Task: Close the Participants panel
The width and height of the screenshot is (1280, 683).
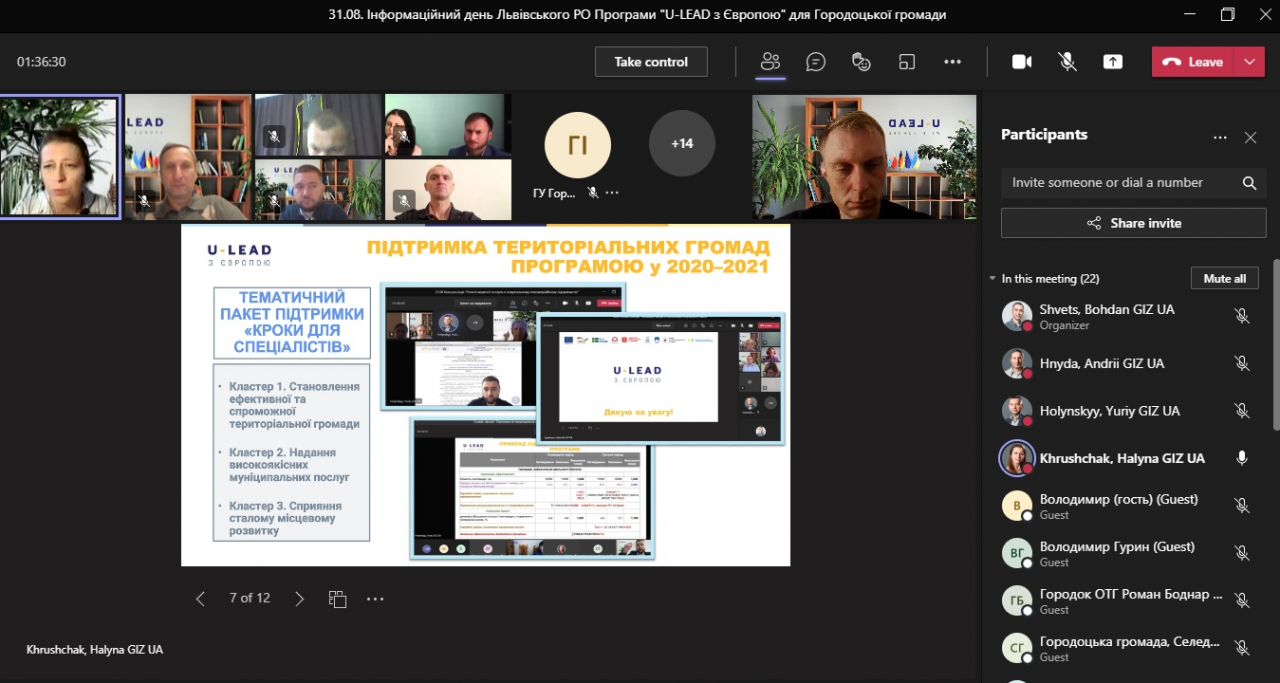Action: pyautogui.click(x=1250, y=137)
